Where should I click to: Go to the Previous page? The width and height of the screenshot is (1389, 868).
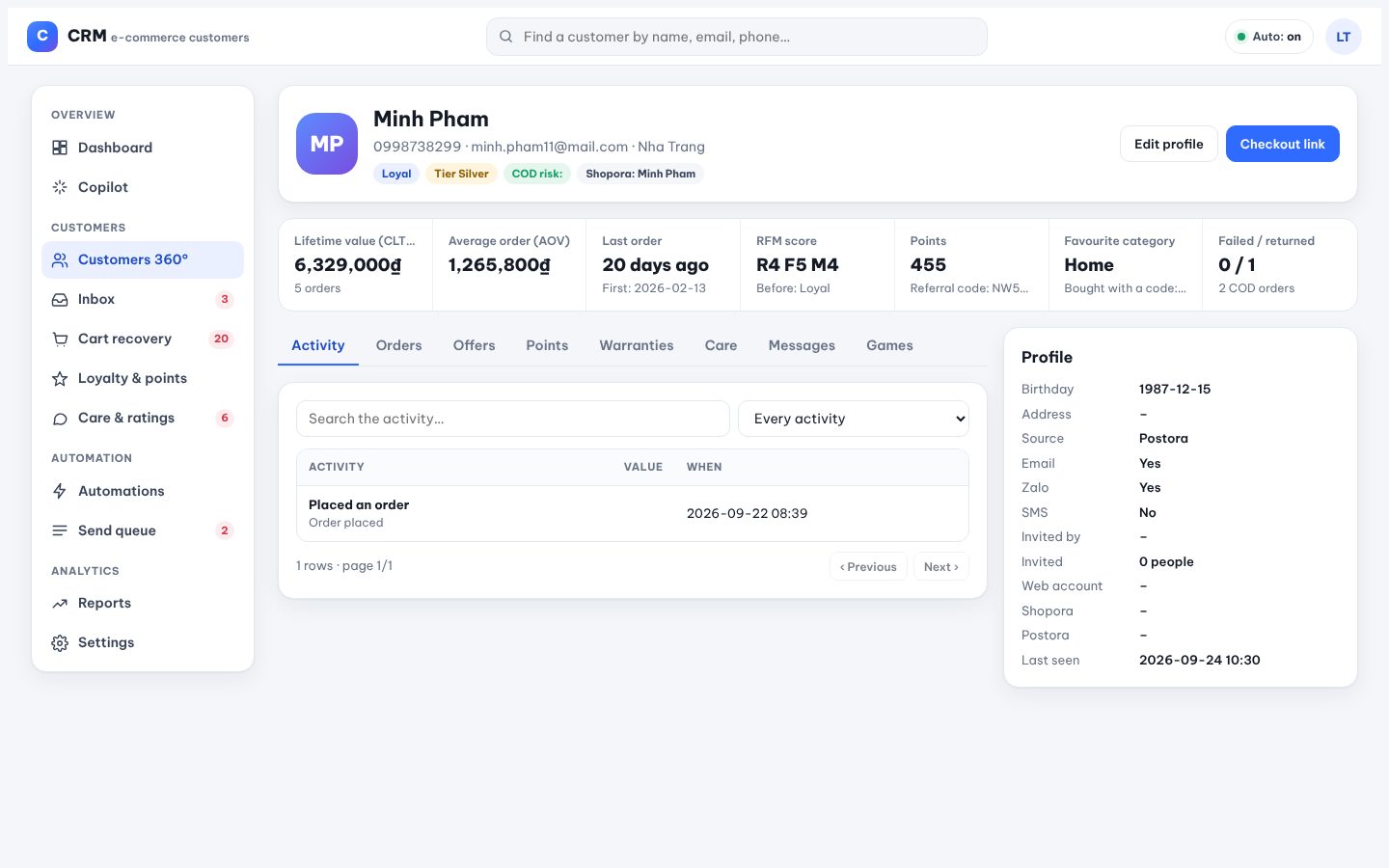tap(868, 567)
